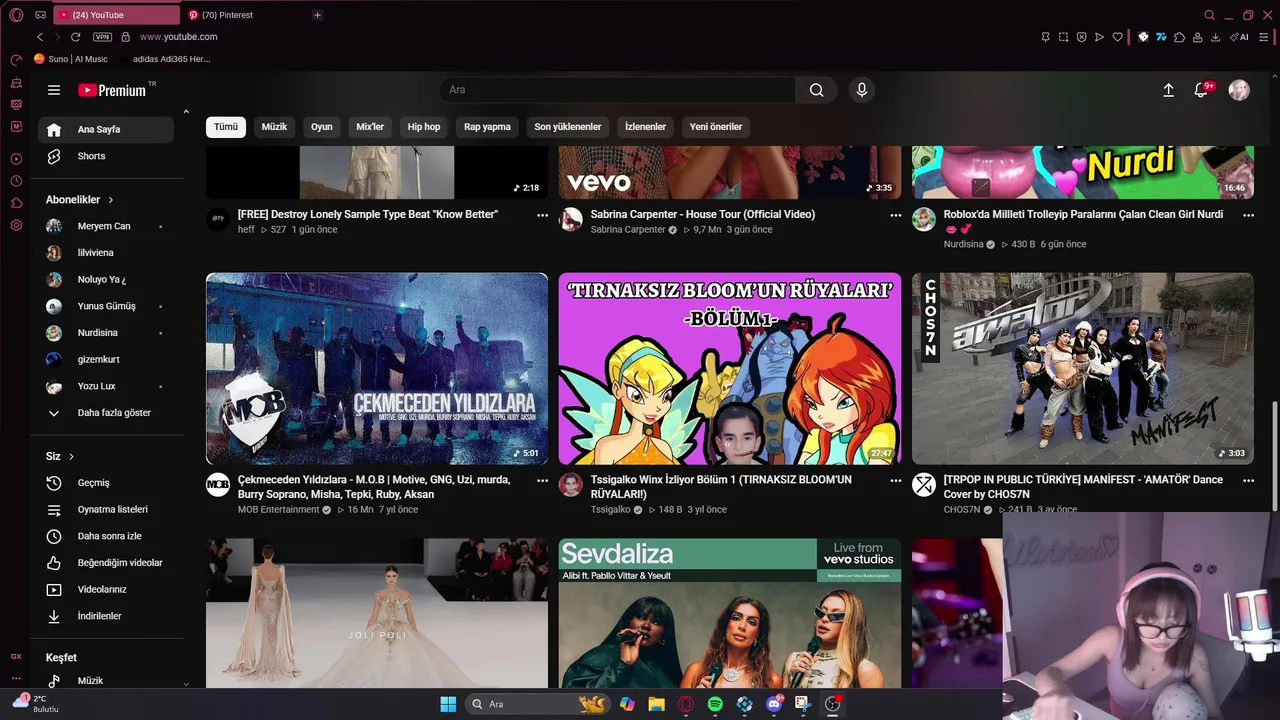Open Tssigalko channel name link
This screenshot has width=1280, height=720.
pyautogui.click(x=611, y=510)
